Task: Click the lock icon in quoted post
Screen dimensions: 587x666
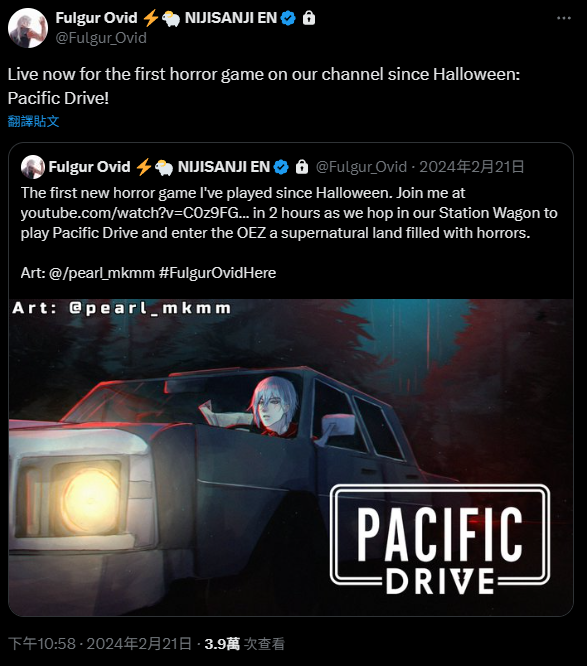Action: (x=302, y=167)
